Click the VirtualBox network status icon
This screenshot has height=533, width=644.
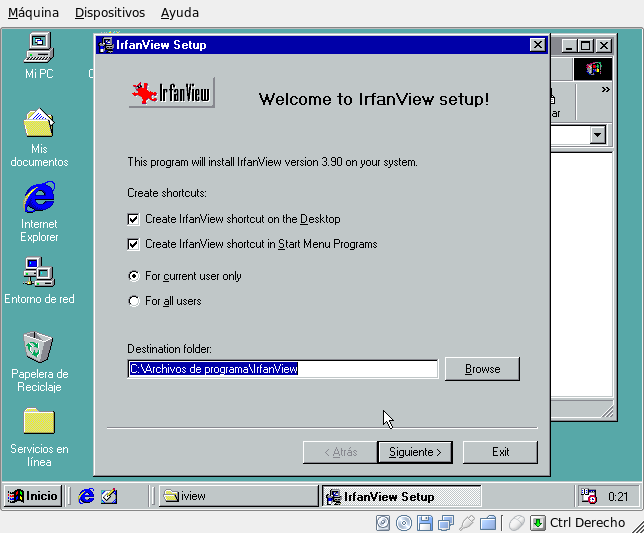(x=446, y=523)
